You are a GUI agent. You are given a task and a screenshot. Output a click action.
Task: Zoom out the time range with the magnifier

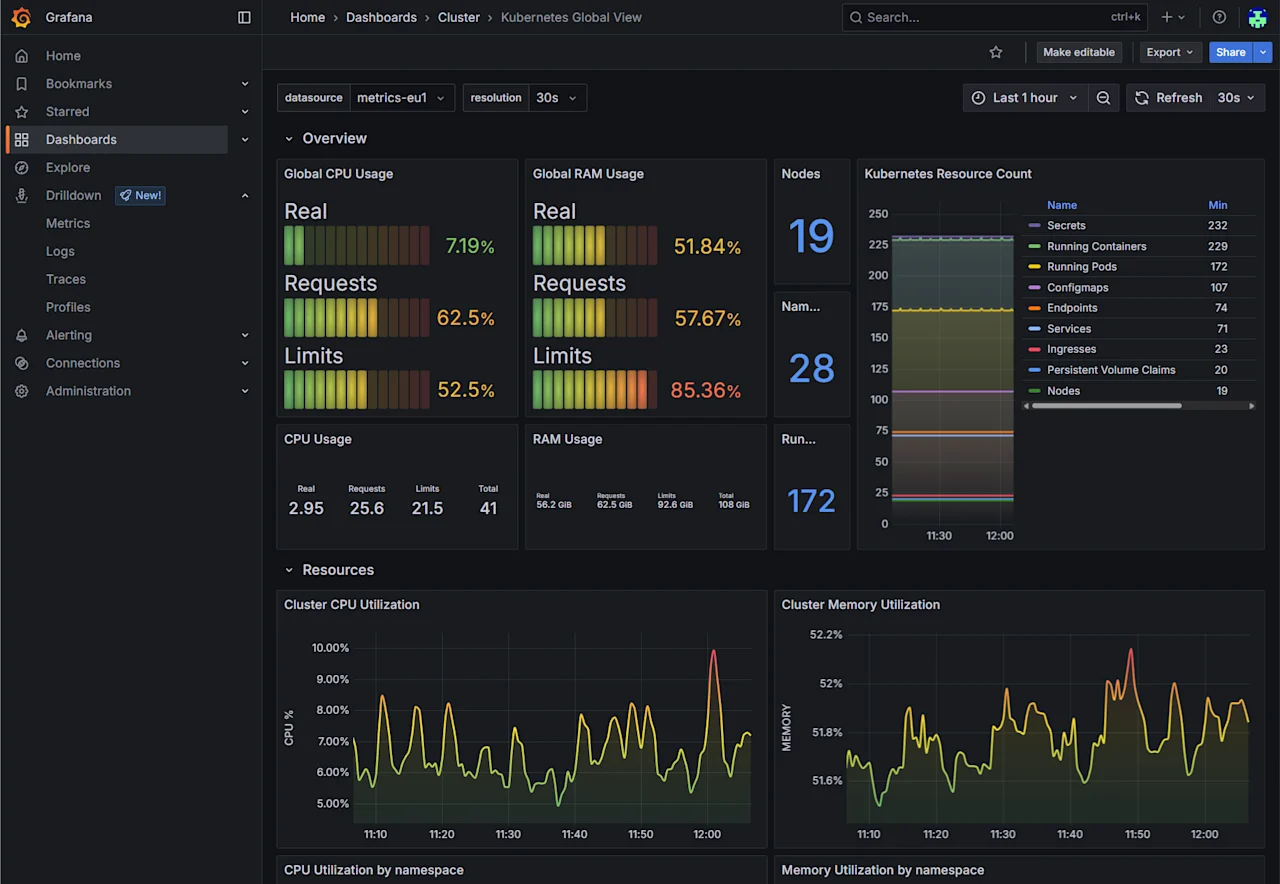click(1104, 97)
